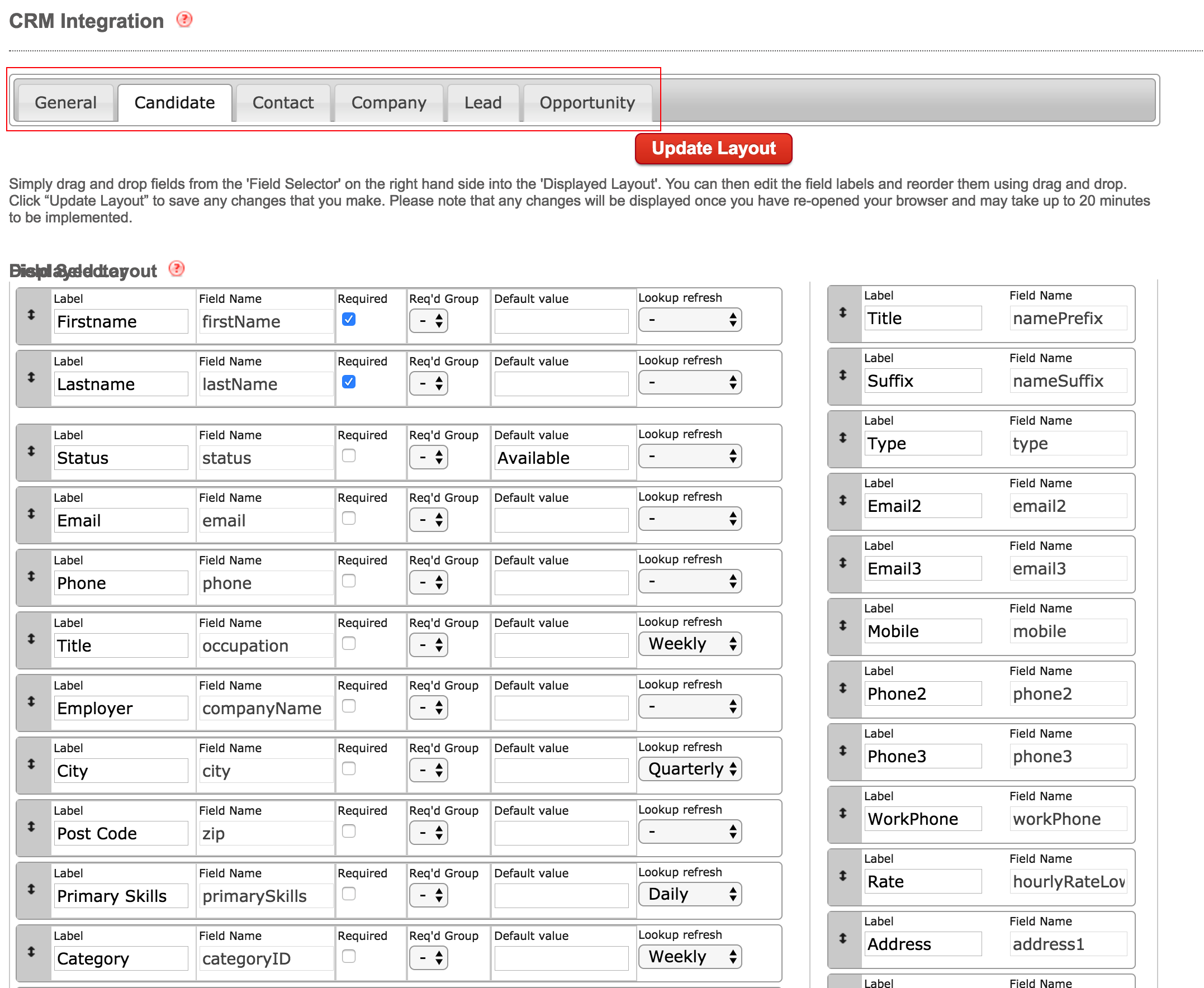Screen dimensions: 1204x988
Task: Click help icon beside CRM Integration heading
Action: click(x=184, y=20)
